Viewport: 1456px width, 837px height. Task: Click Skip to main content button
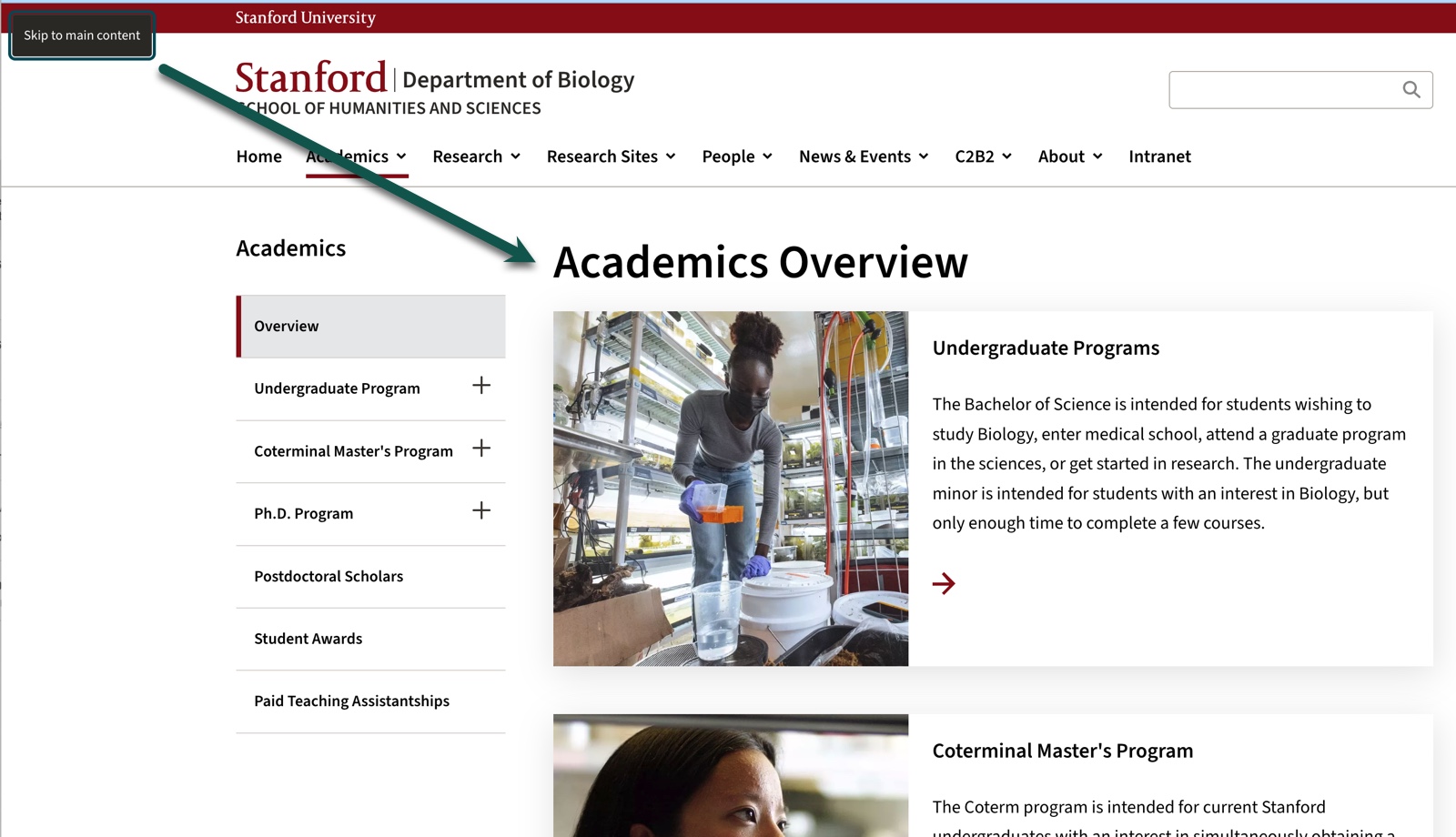click(x=82, y=35)
